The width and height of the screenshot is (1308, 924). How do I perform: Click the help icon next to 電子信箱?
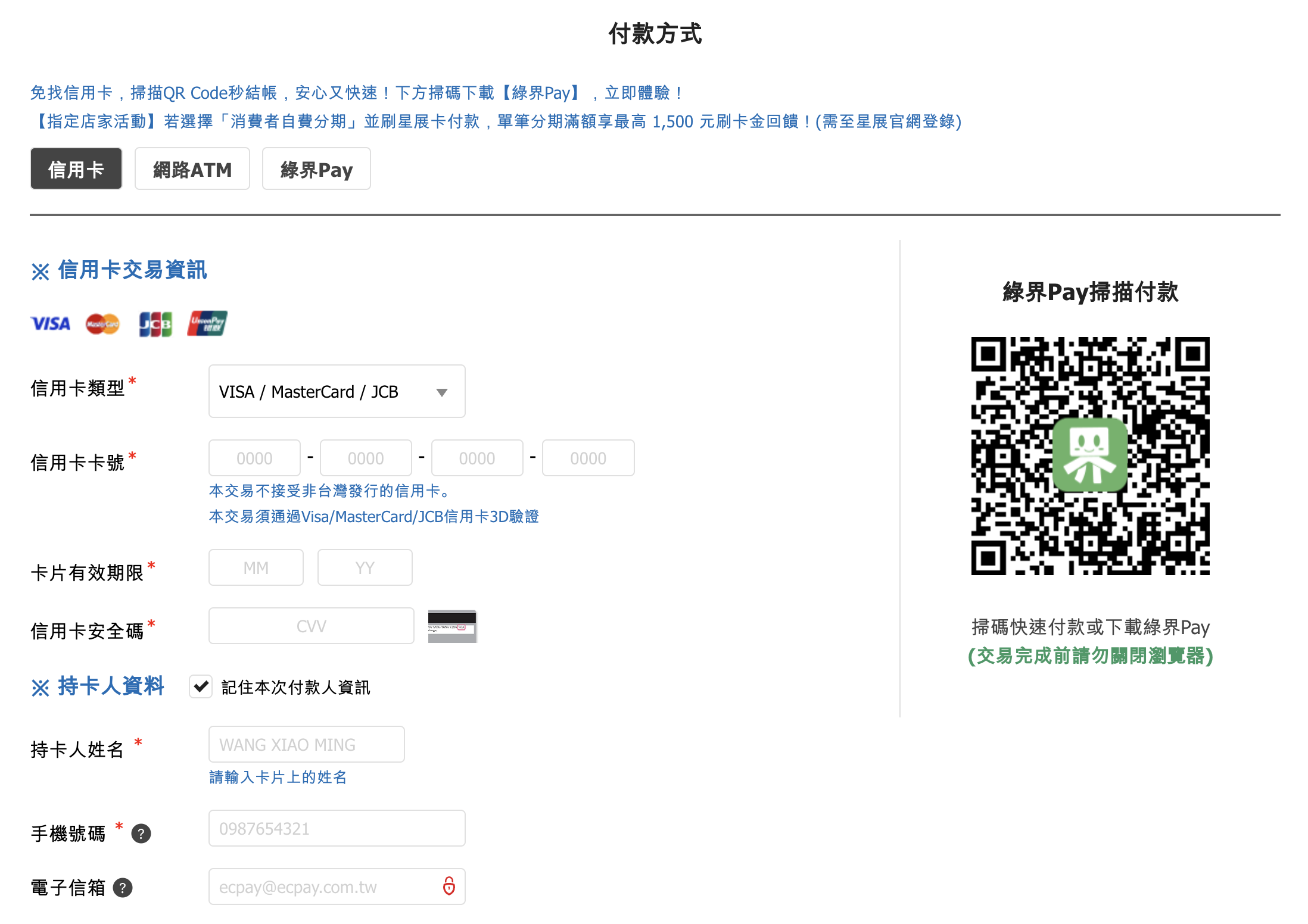[x=123, y=888]
